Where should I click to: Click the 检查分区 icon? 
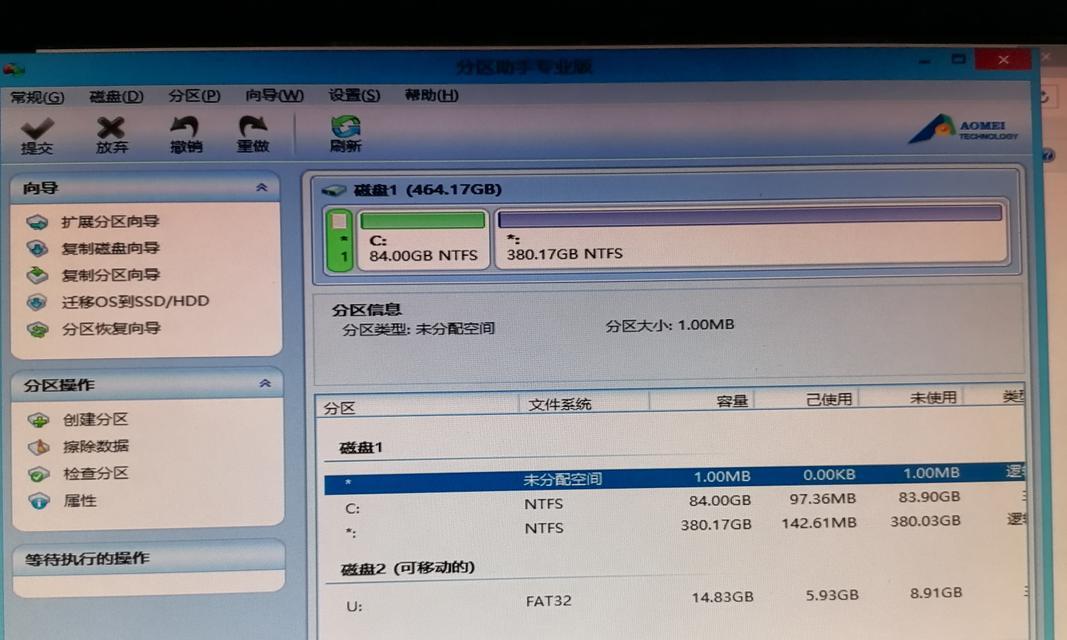(x=39, y=474)
